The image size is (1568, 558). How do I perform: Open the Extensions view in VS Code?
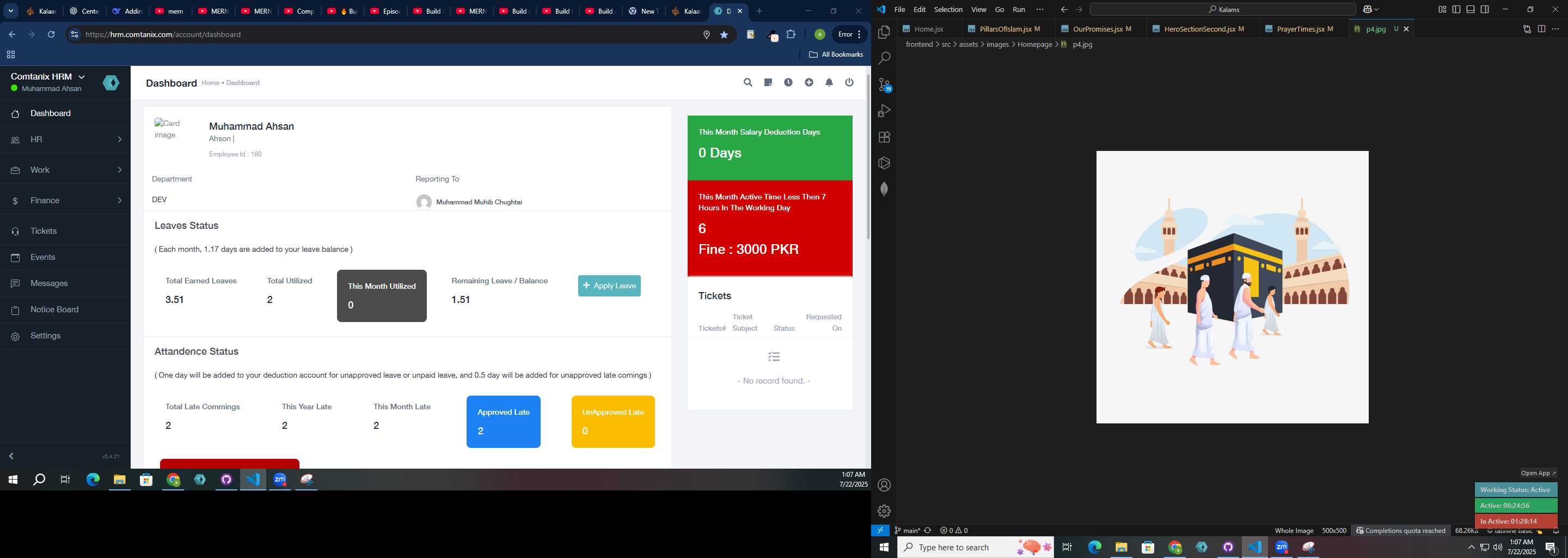(884, 137)
